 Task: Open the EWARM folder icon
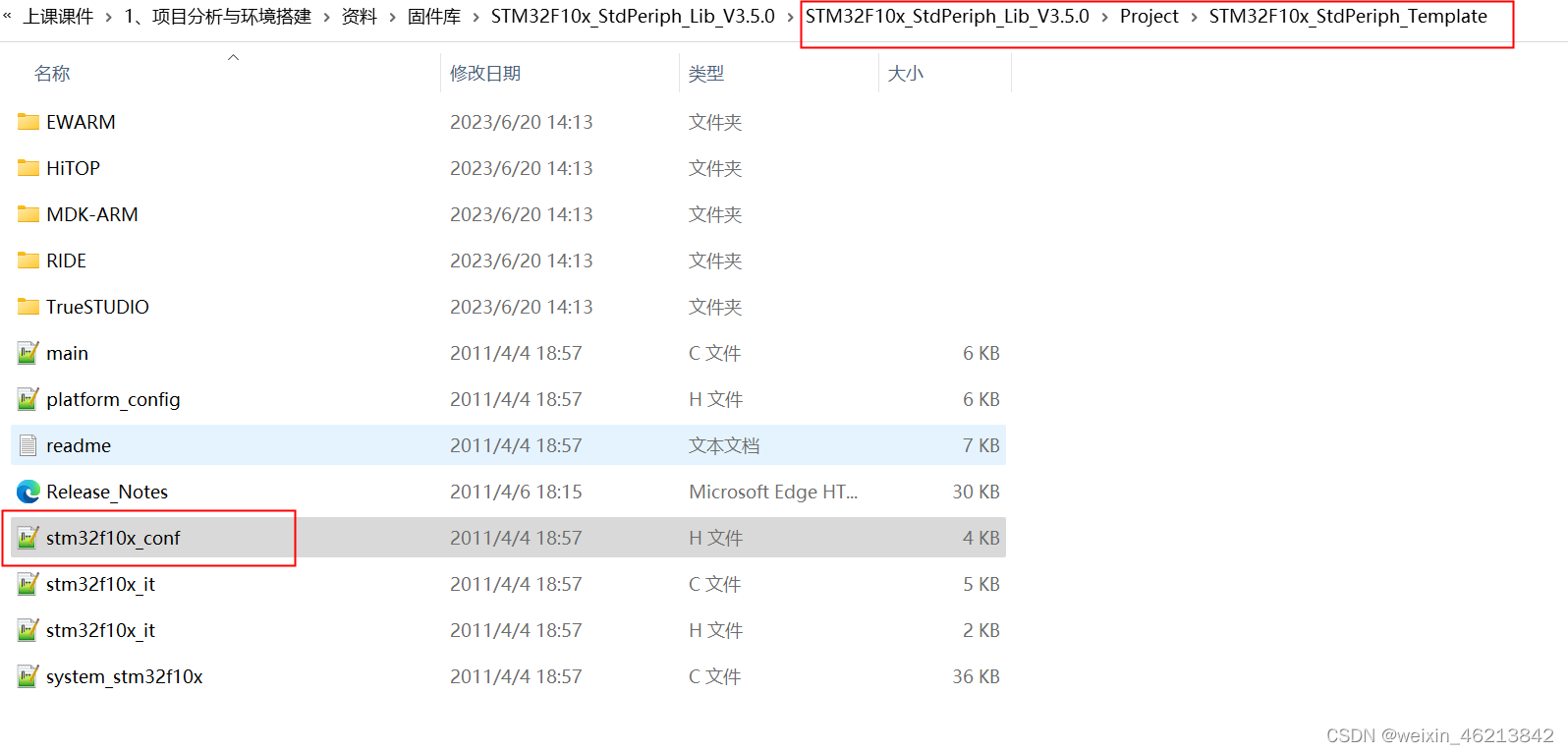pos(28,122)
